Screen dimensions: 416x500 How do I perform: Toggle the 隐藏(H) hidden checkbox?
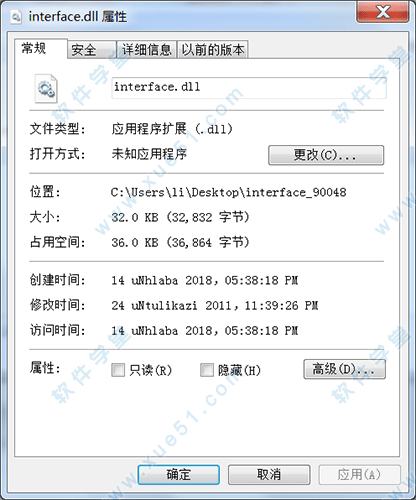tap(207, 370)
